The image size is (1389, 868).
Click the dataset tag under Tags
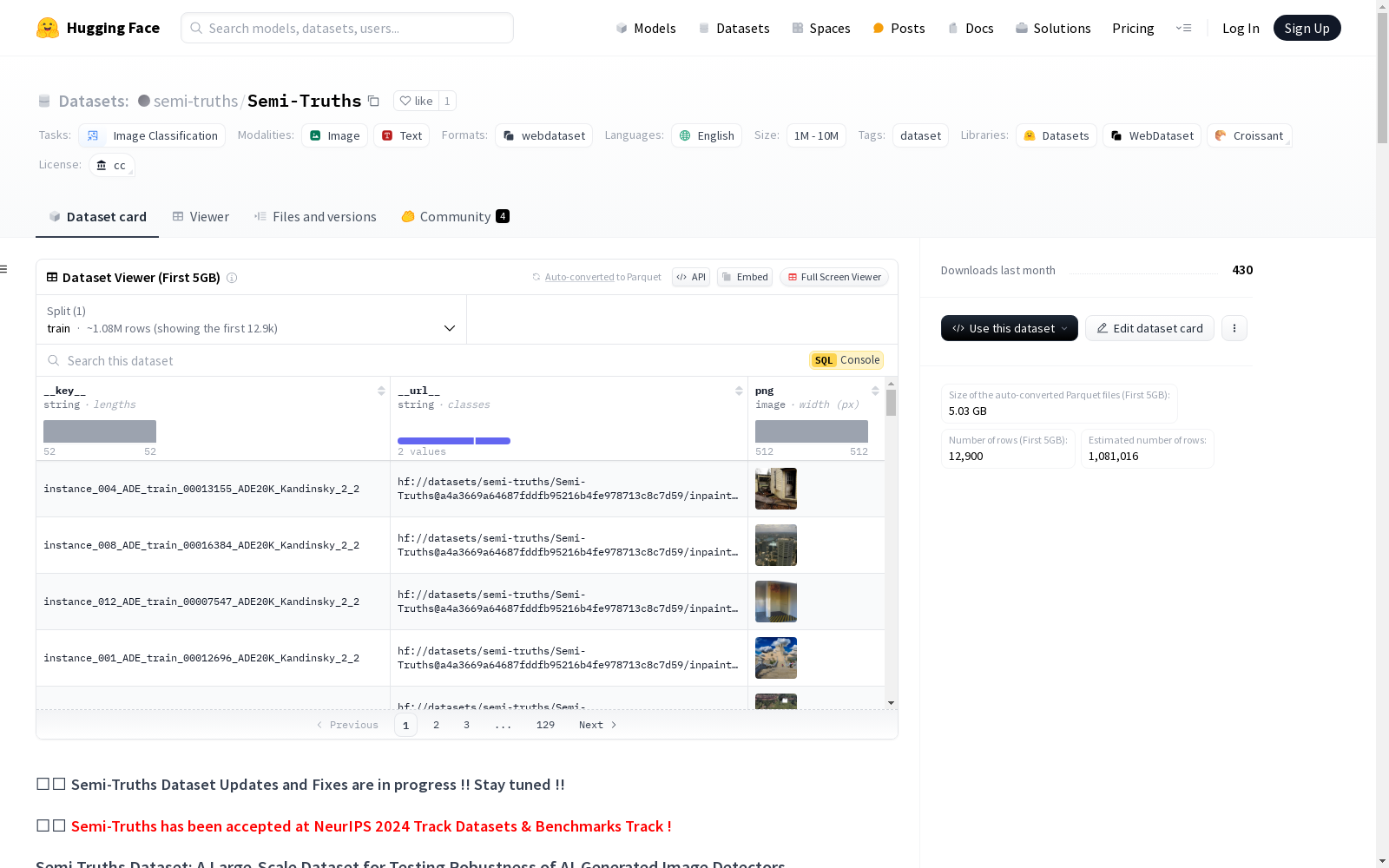pos(920,135)
